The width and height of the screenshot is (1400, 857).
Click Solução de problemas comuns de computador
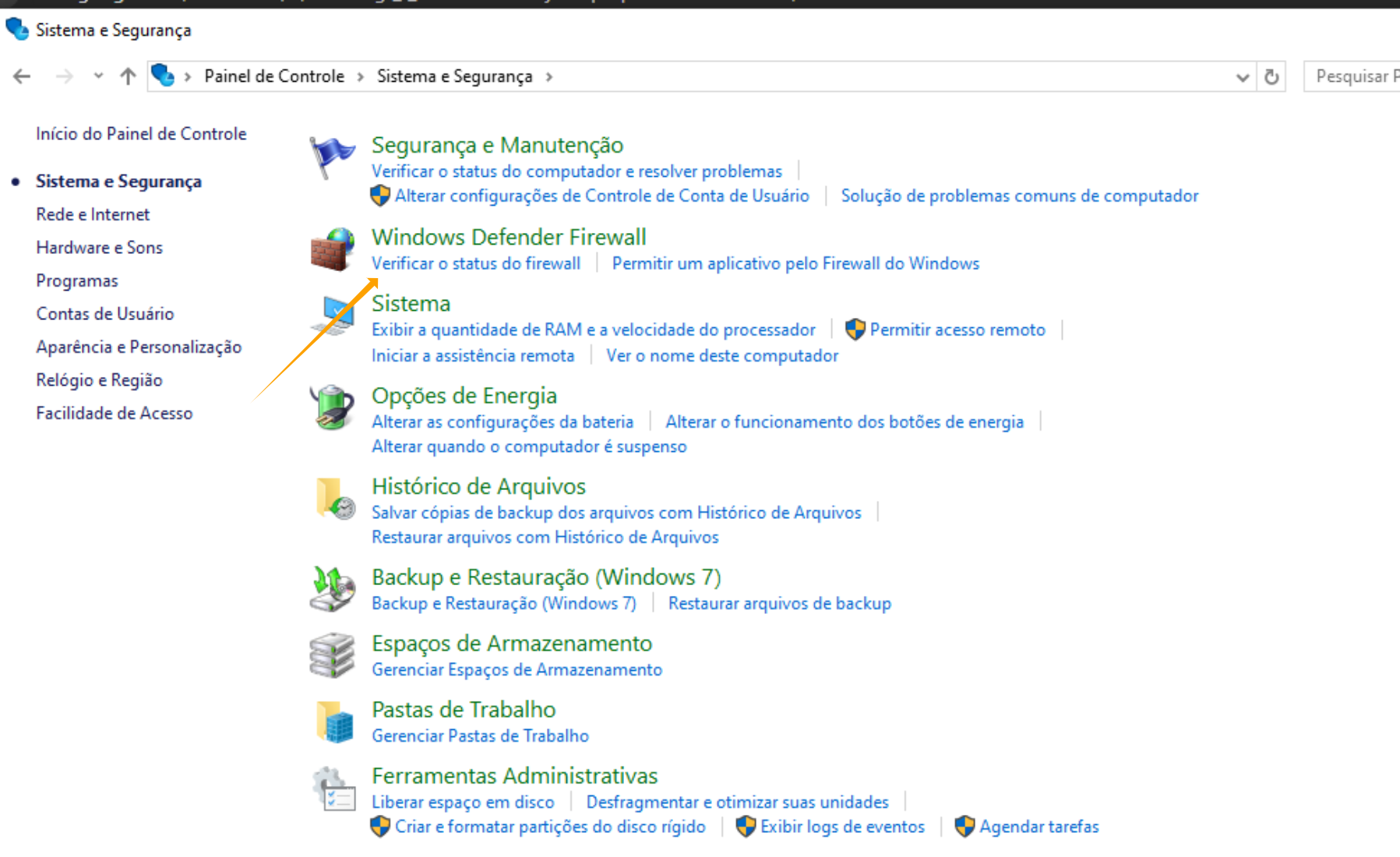coord(1020,196)
